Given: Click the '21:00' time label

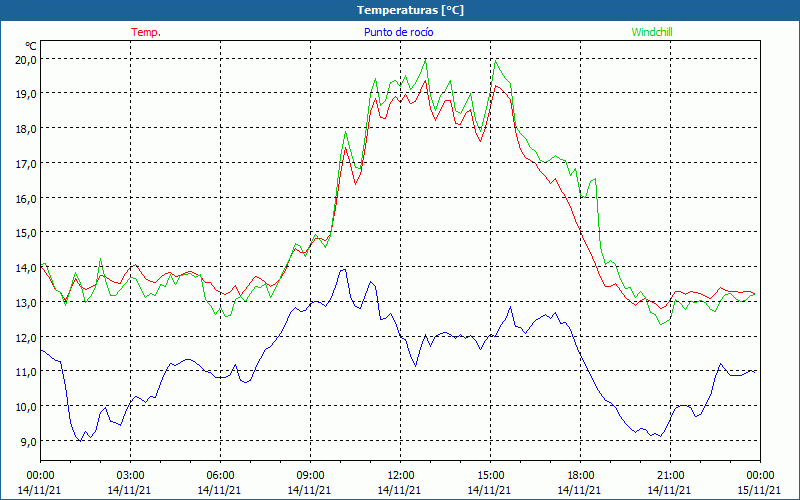Looking at the screenshot, I should (x=670, y=476).
